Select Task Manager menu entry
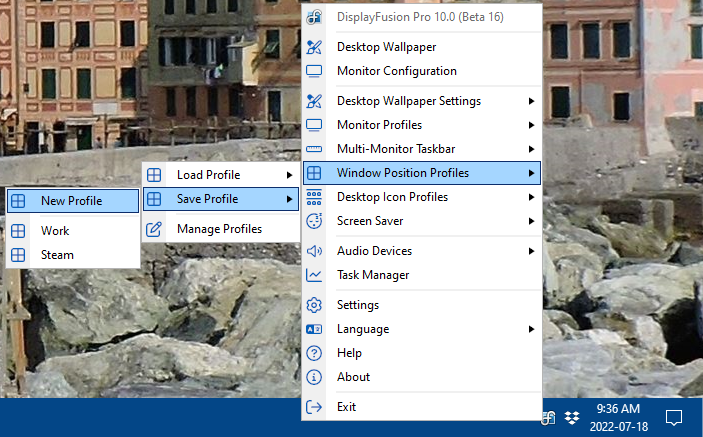The width and height of the screenshot is (703, 437). click(422, 275)
